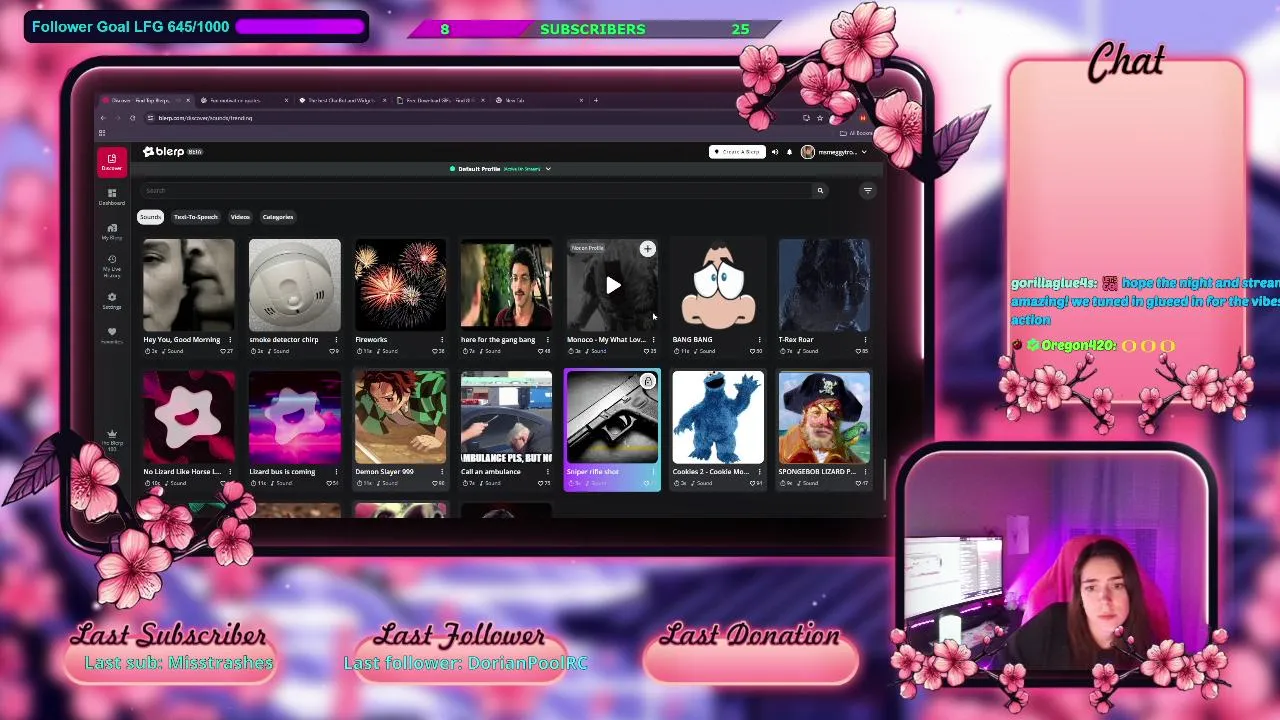Open the No Lizard Like Horse title
Image resolution: width=1280 pixels, height=720 pixels.
pos(182,472)
